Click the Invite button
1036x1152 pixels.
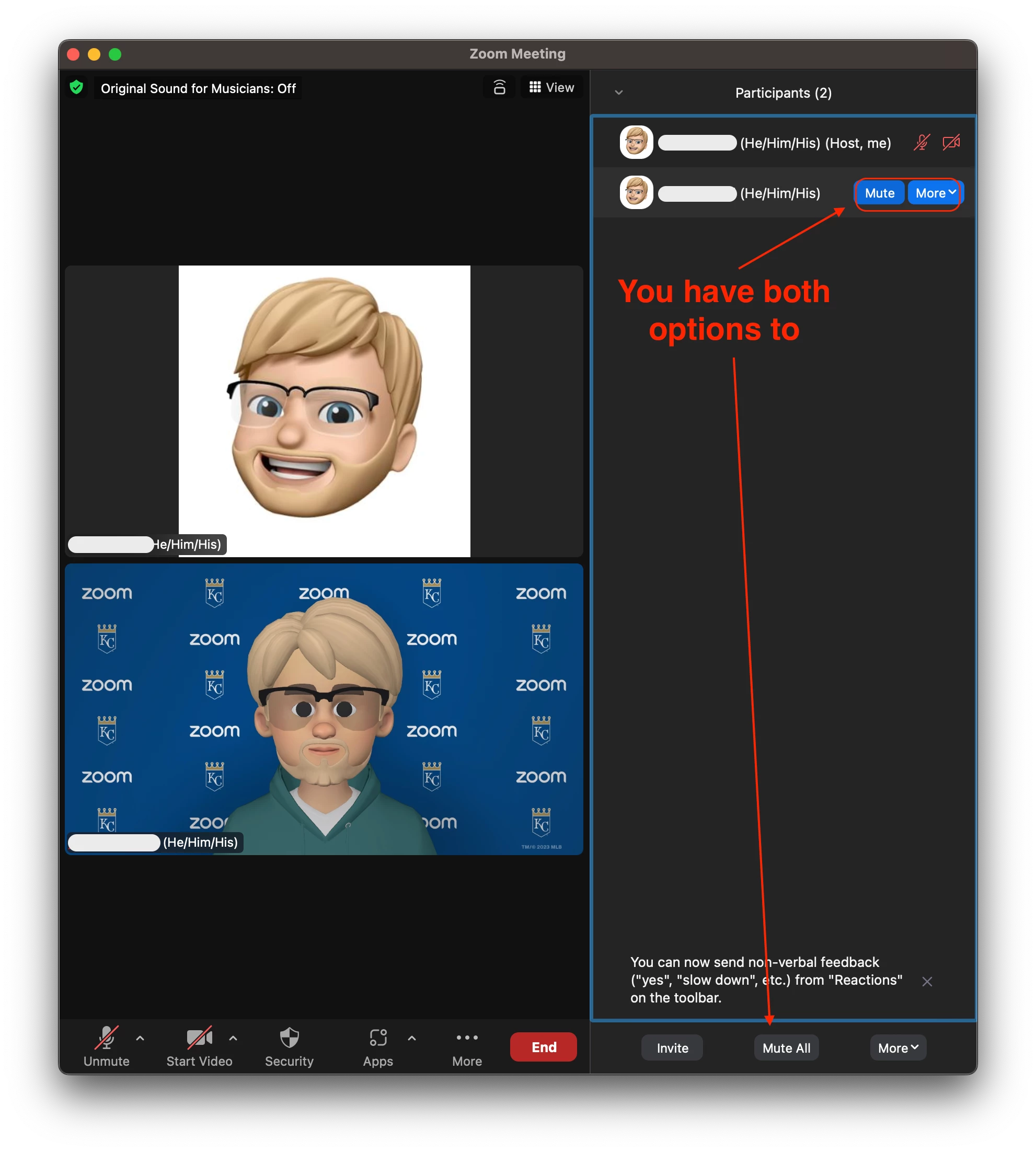[672, 1048]
